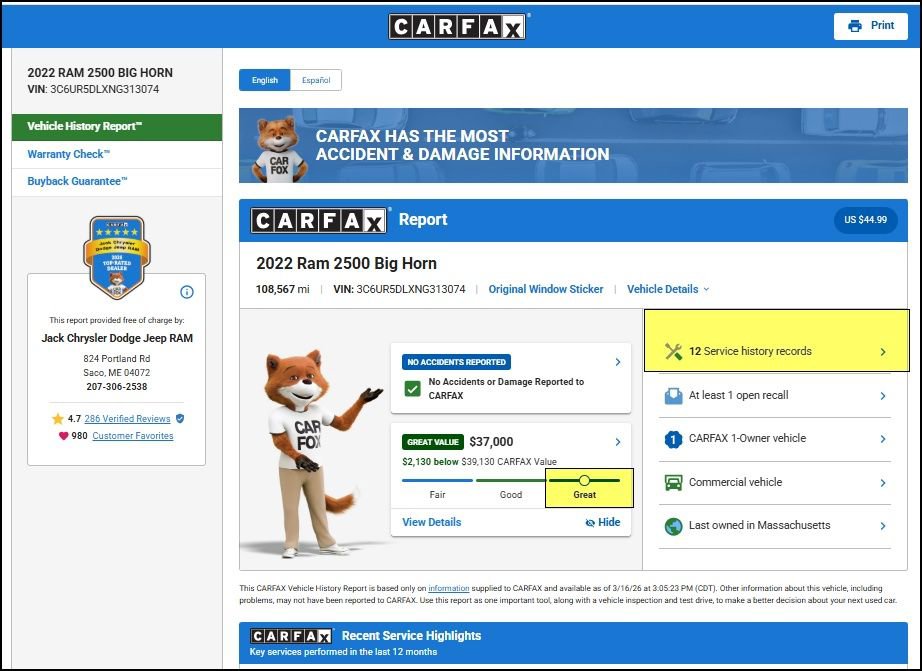Open Warranty Check in sidebar
The height and width of the screenshot is (671, 922).
tap(69, 154)
